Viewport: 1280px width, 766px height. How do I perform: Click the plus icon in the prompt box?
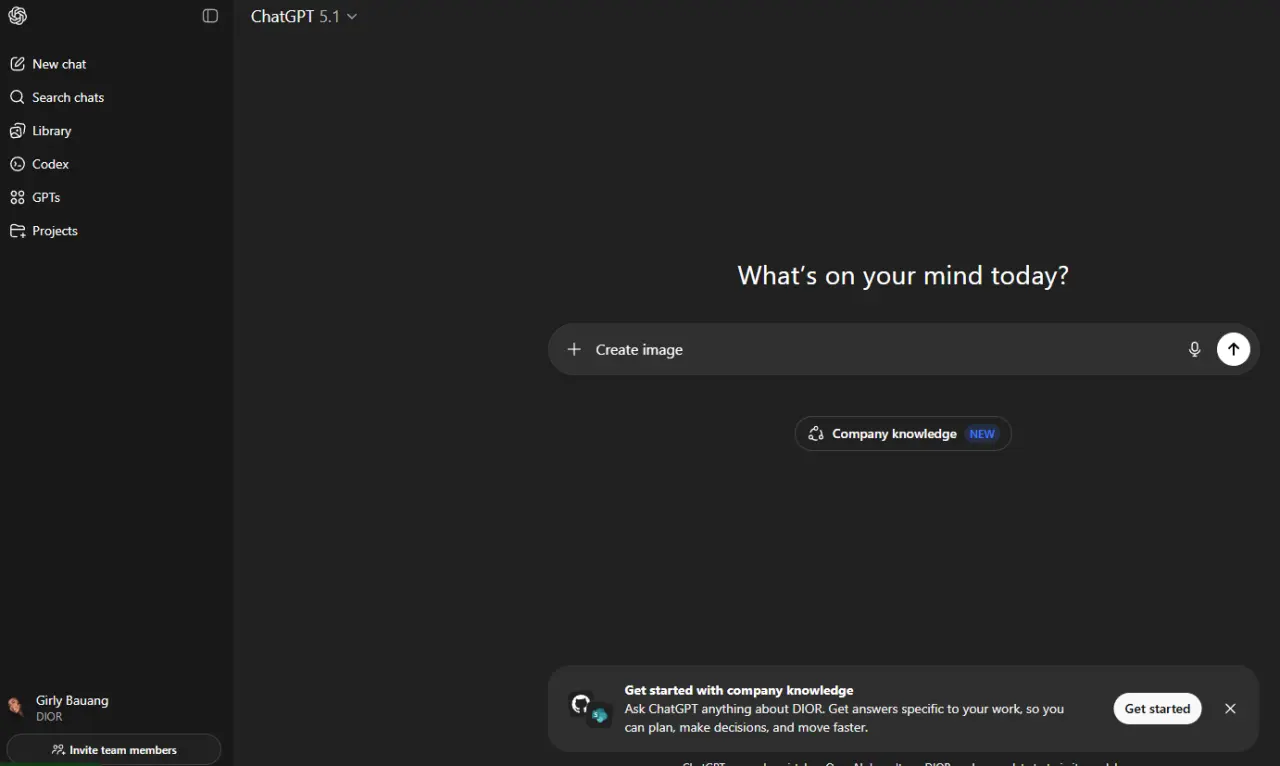(x=574, y=349)
